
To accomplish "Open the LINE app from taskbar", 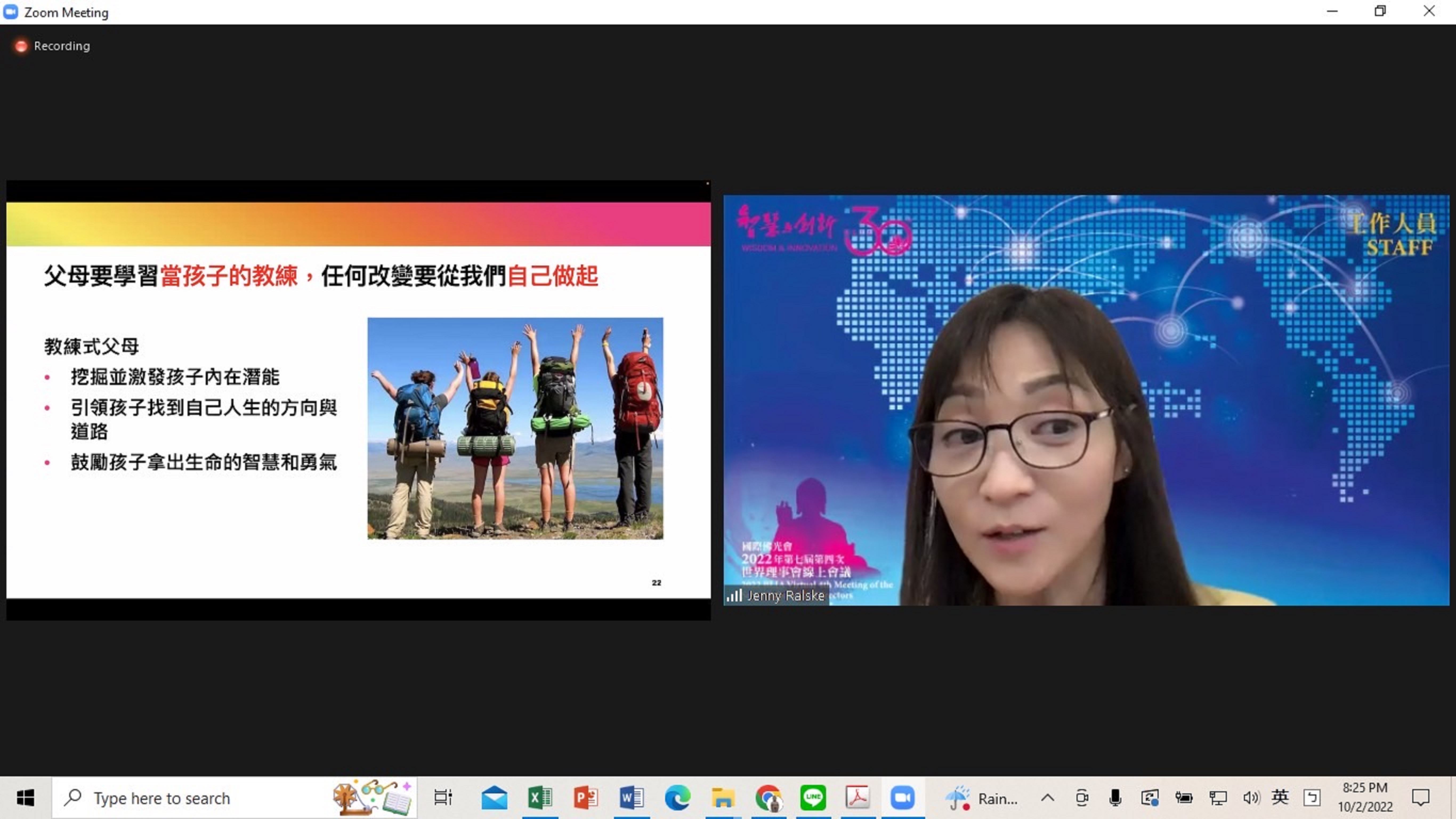I will point(813,798).
